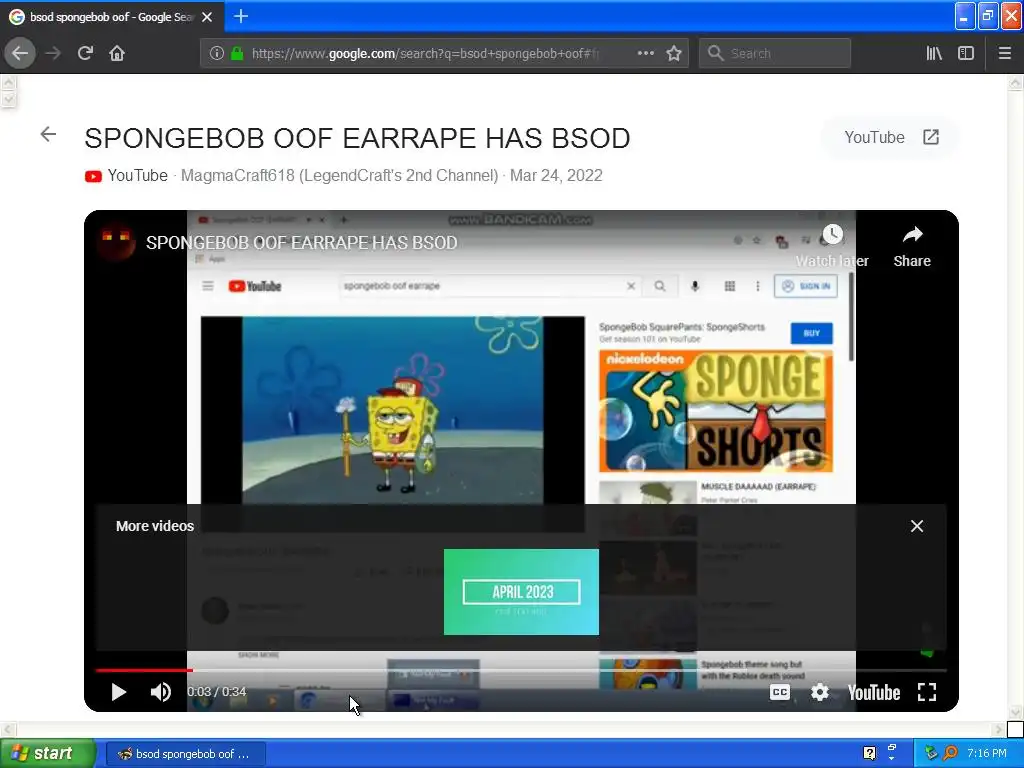Image resolution: width=1024 pixels, height=768 pixels.
Task: Play the video with the play button
Action: pyautogui.click(x=118, y=692)
